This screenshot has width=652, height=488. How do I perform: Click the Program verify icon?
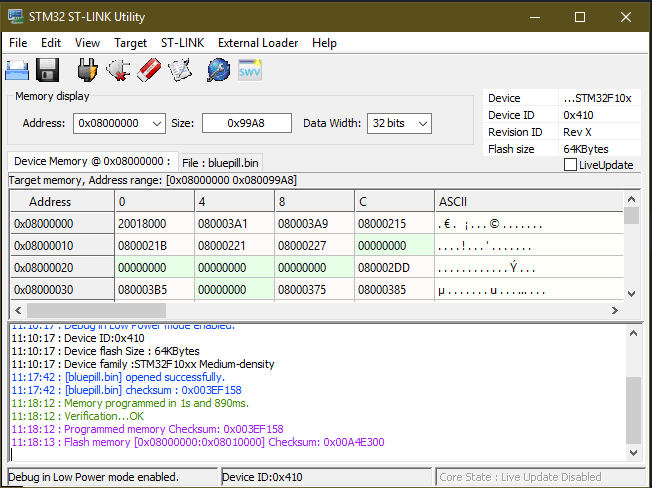[180, 70]
